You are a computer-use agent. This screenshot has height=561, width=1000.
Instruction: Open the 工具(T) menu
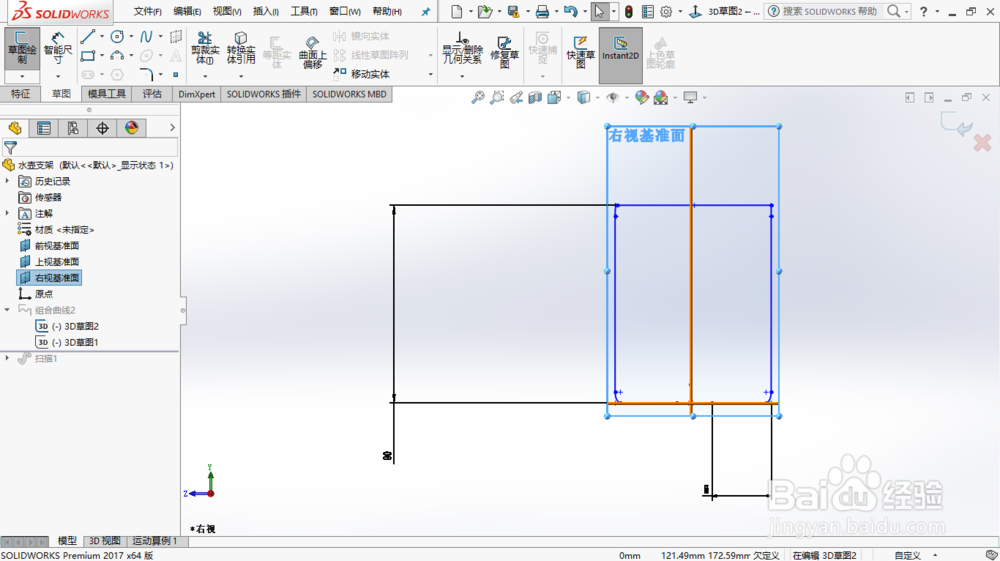(304, 11)
